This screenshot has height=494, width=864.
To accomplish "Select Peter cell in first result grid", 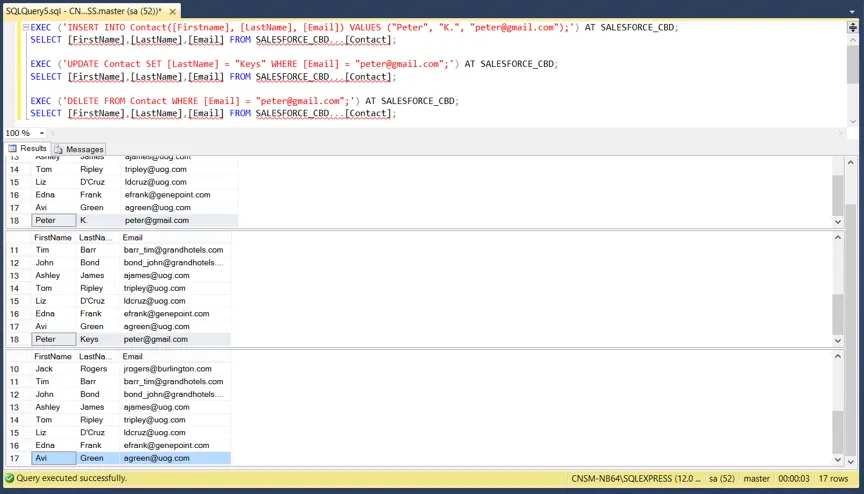I will point(53,220).
